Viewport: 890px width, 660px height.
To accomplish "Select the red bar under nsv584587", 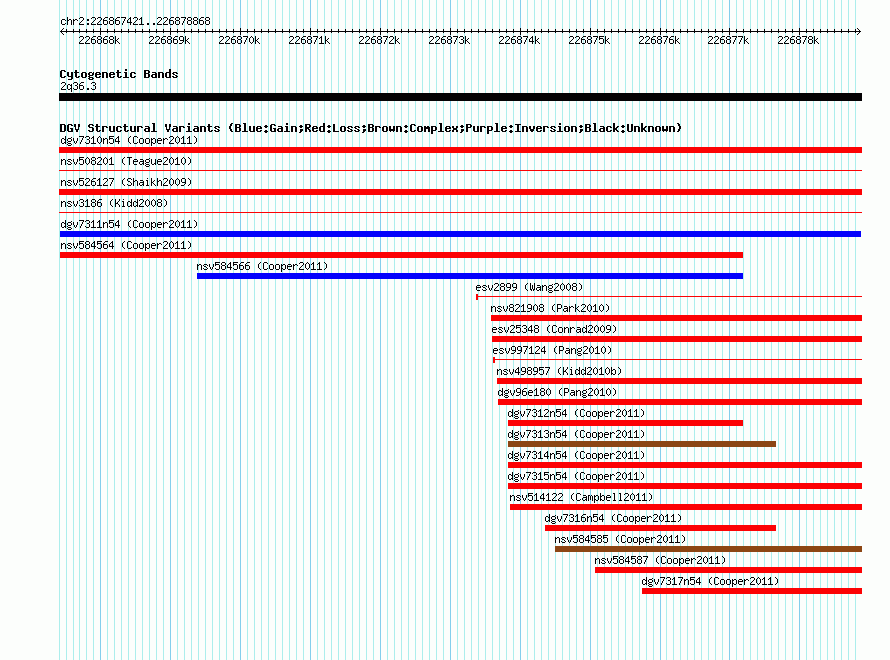I will coord(728,570).
